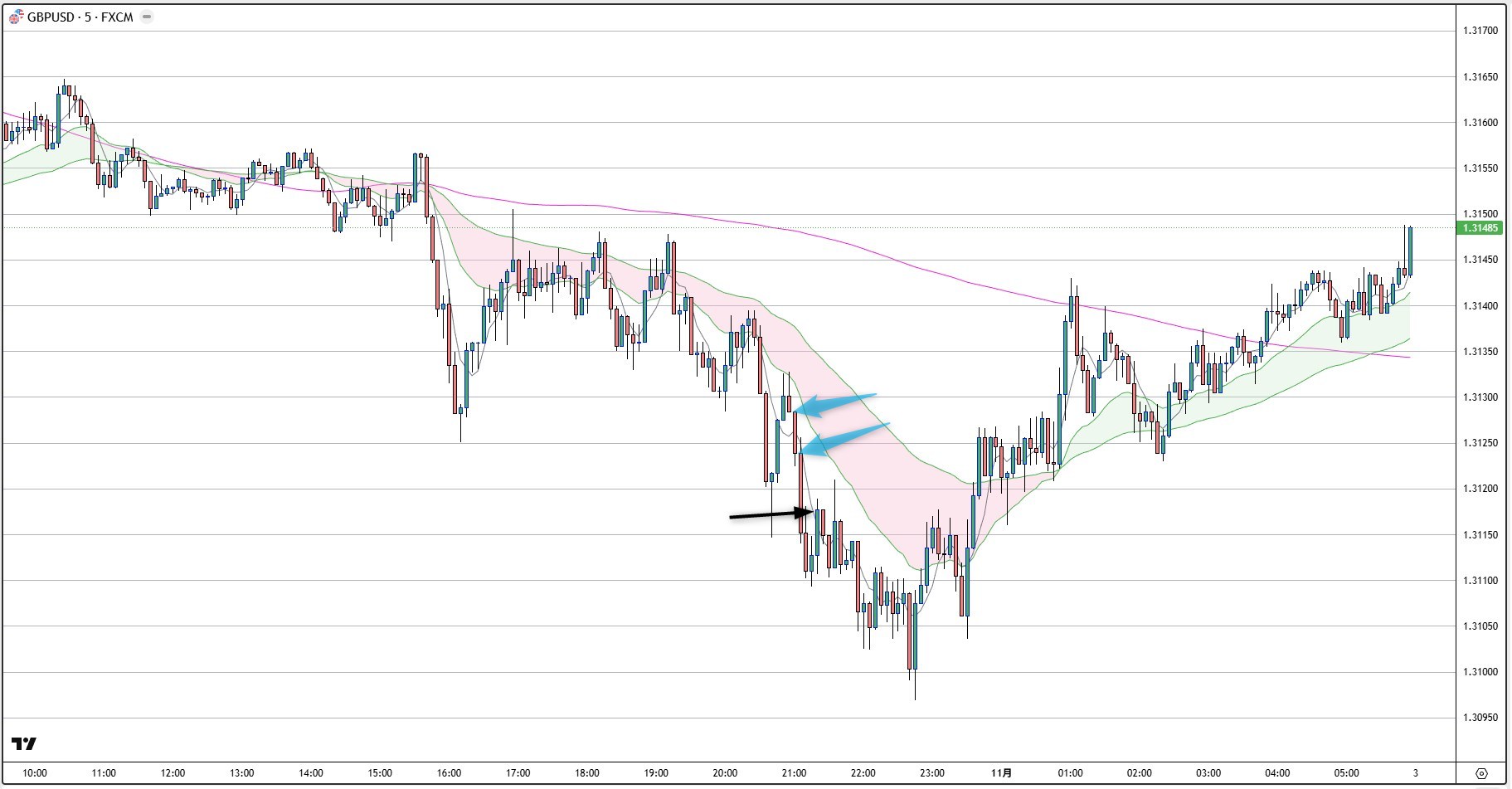Screen dimensions: 1512x789
Task: Click the 1.31700 price scale label
Action: click(x=1480, y=31)
